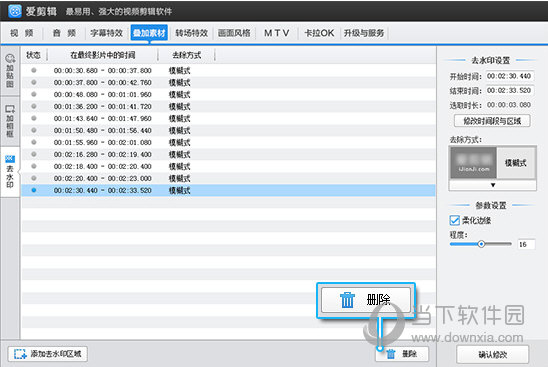Image resolution: width=548 pixels, height=367 pixels.
Task: Click the 去除方式 column header
Action: click(187, 55)
